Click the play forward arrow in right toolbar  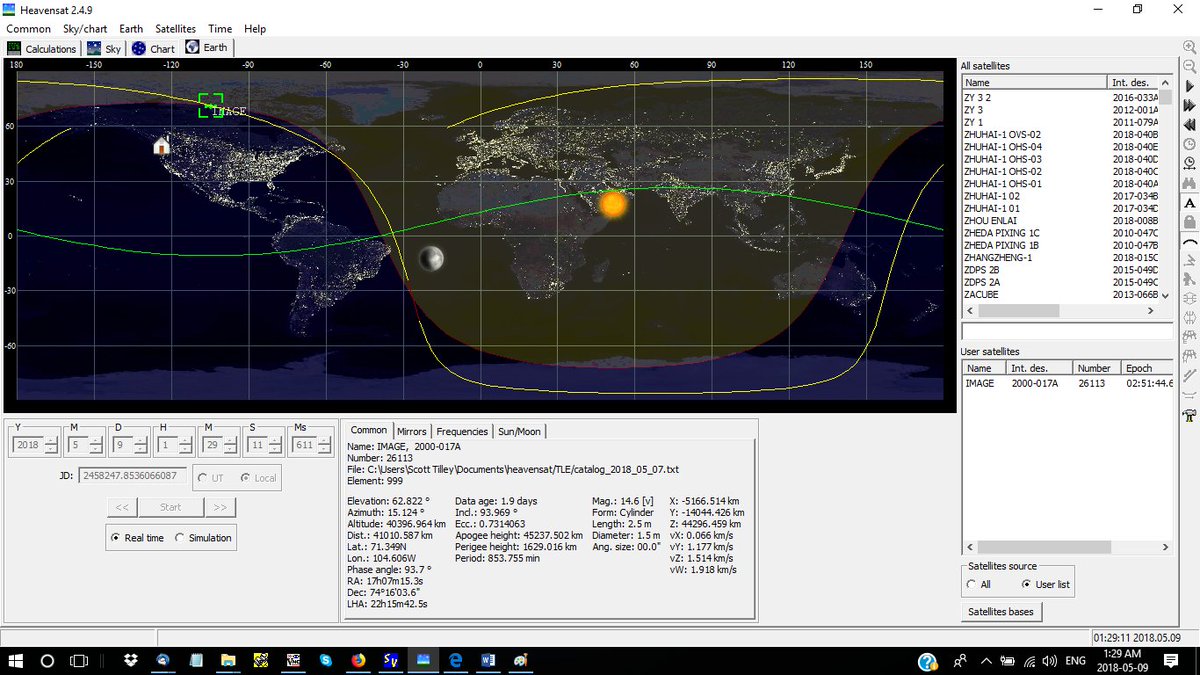click(1190, 87)
